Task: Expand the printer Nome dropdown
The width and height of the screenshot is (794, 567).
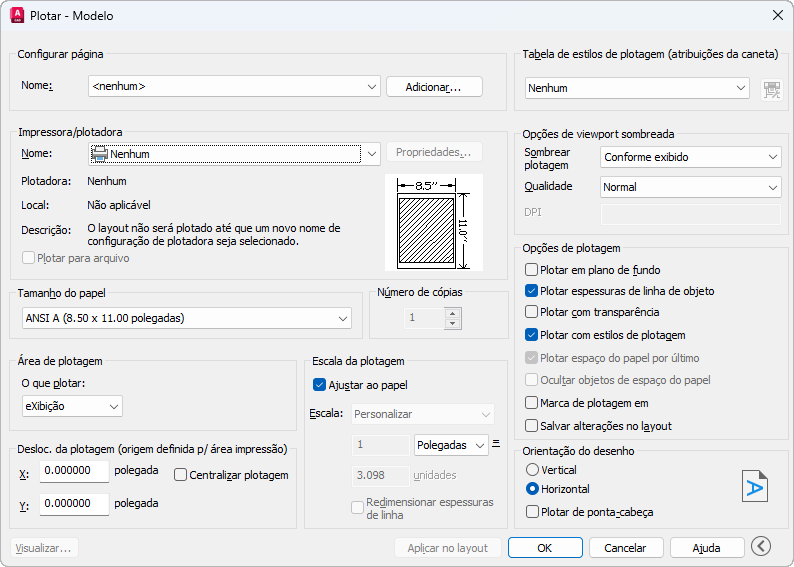Action: (x=372, y=154)
